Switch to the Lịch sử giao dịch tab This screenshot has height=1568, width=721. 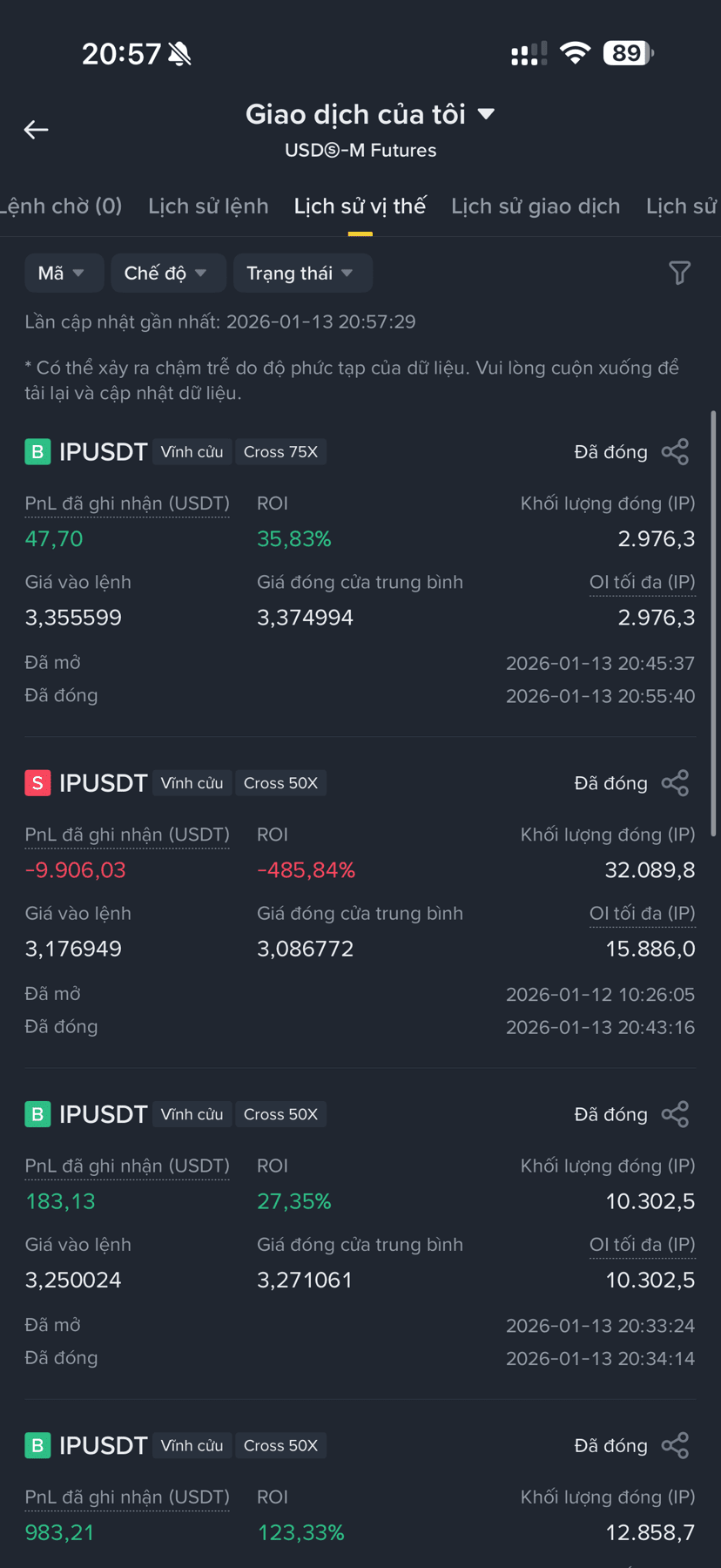pos(536,206)
